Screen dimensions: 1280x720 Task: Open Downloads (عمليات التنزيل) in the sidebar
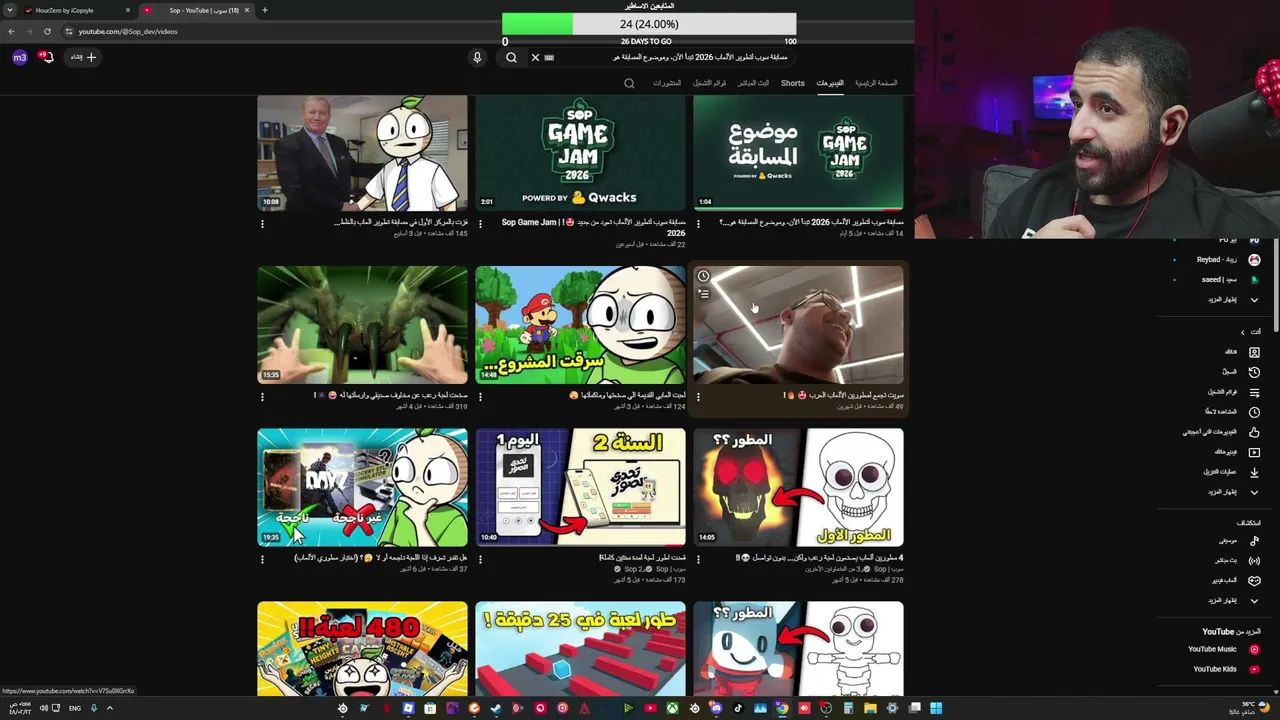(1230, 472)
